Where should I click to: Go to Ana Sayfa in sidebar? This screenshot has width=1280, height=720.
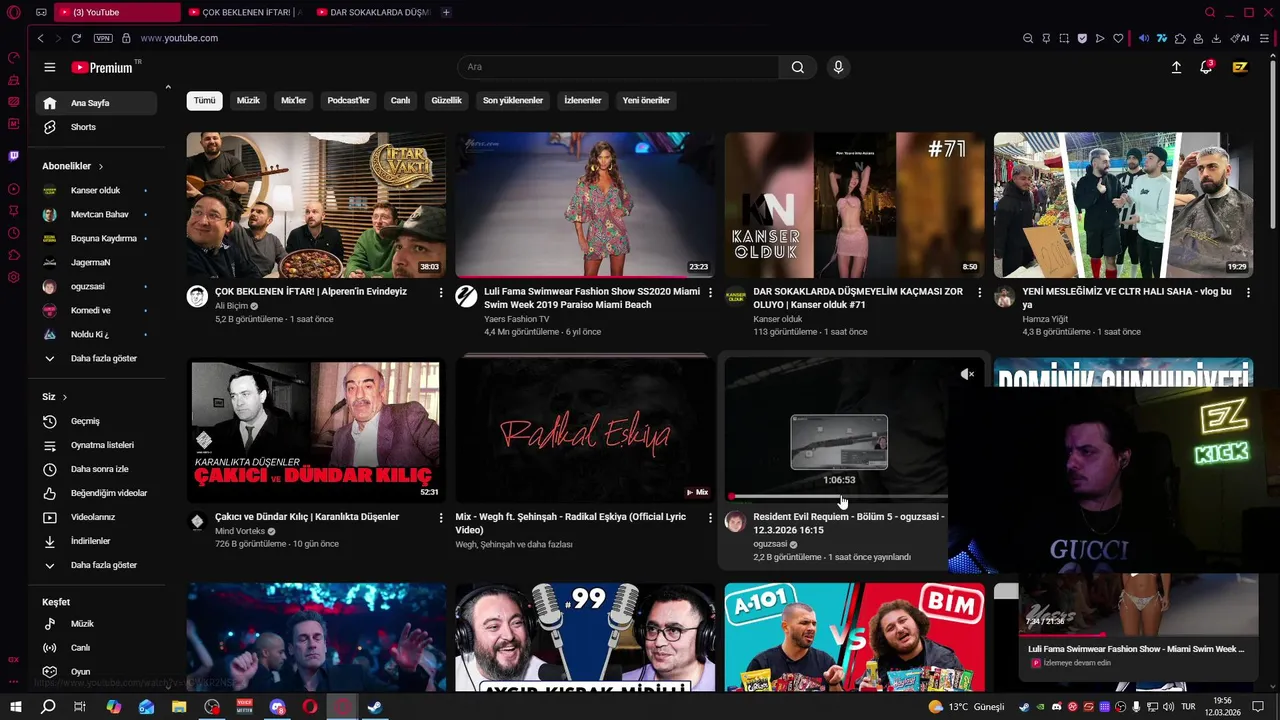click(96, 103)
